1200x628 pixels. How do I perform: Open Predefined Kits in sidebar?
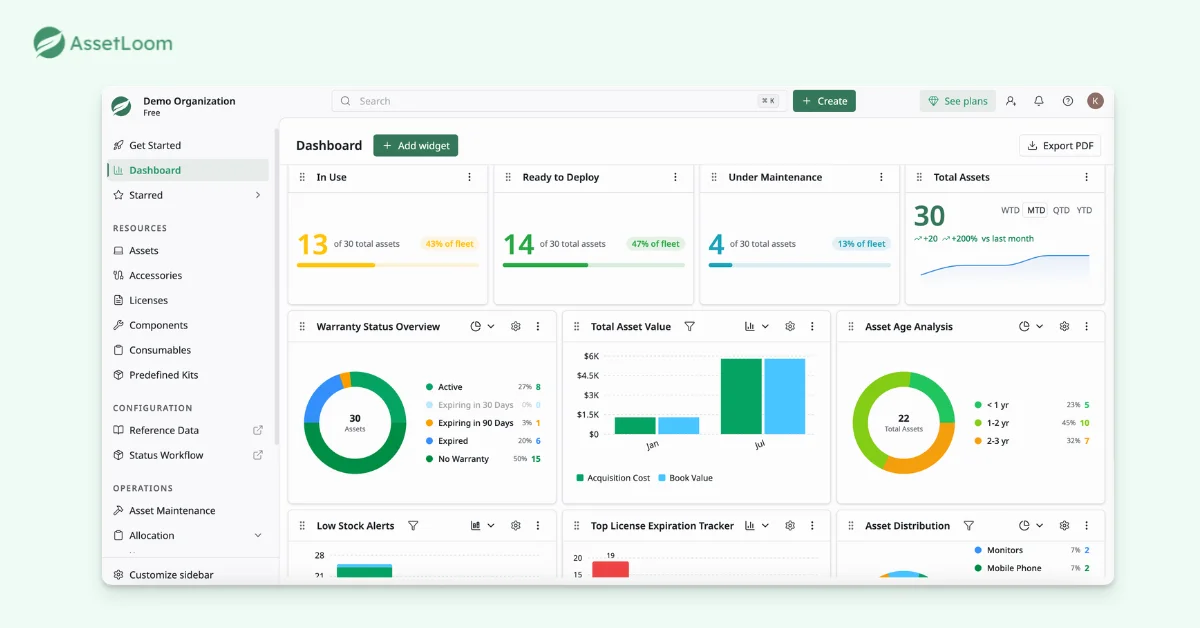(x=188, y=375)
